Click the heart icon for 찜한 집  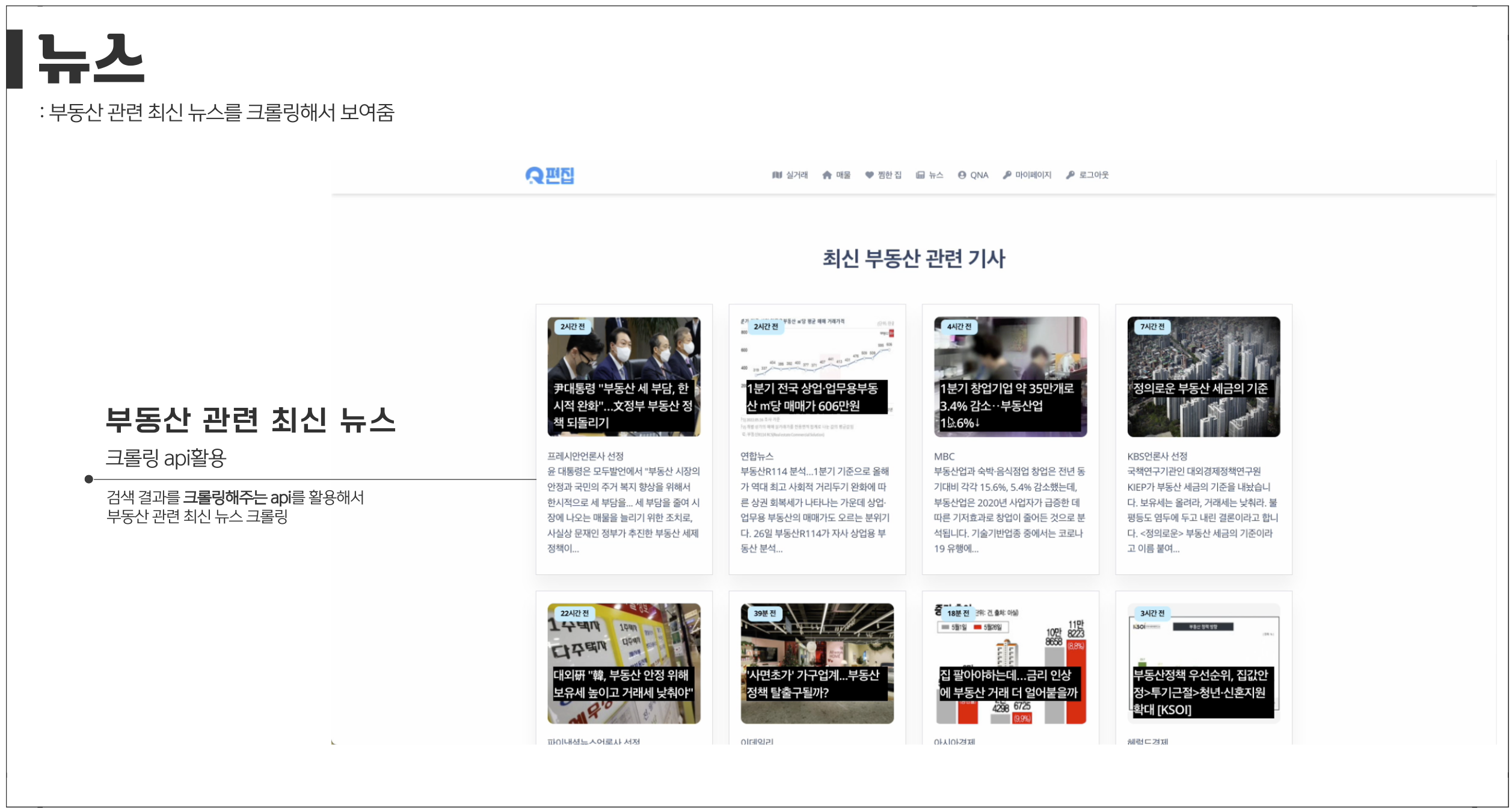point(869,175)
